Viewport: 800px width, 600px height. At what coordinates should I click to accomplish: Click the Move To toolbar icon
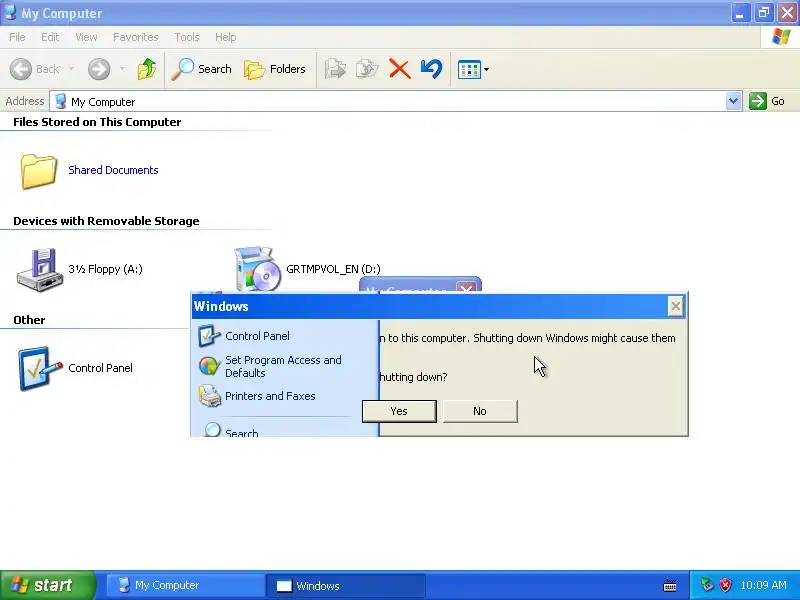[x=335, y=69]
